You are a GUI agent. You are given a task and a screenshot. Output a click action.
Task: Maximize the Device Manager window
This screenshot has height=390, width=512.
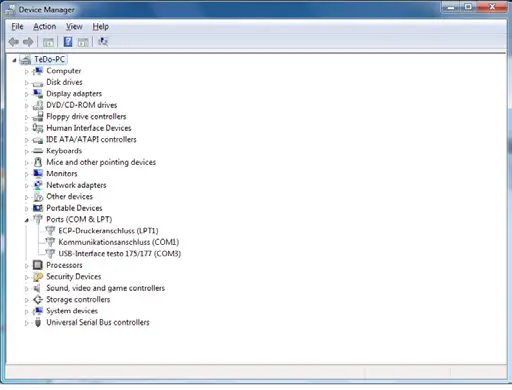[468, 7]
